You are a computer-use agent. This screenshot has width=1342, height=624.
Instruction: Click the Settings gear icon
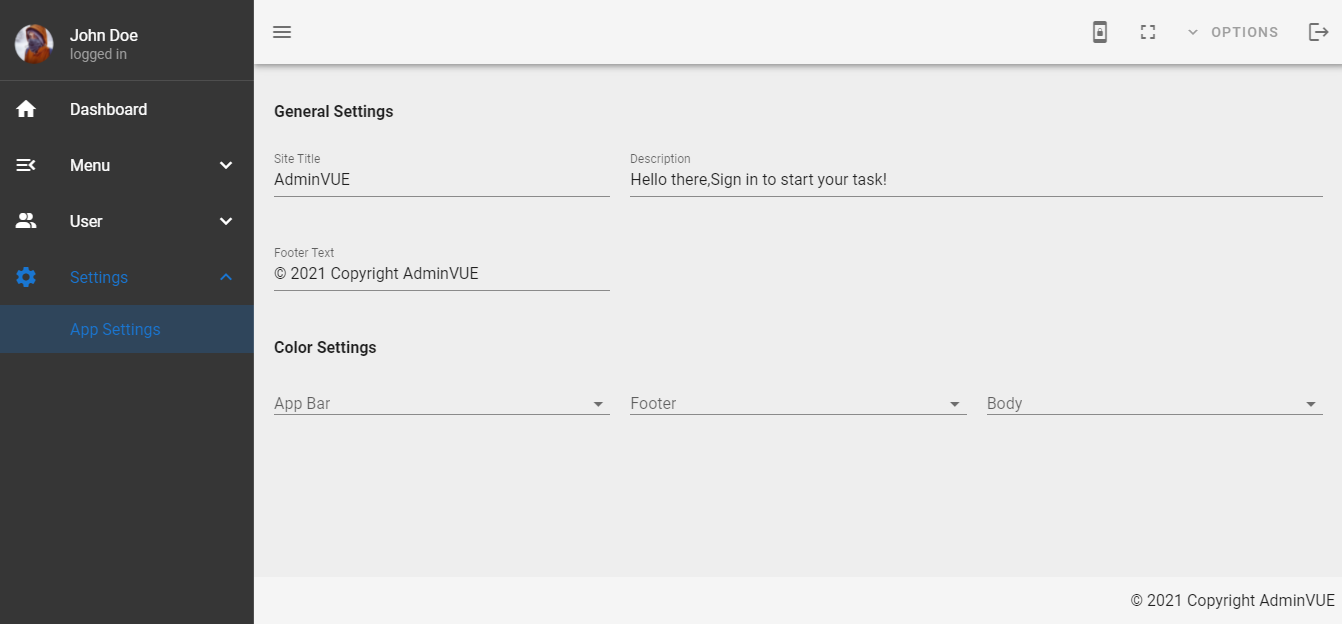pyautogui.click(x=26, y=277)
